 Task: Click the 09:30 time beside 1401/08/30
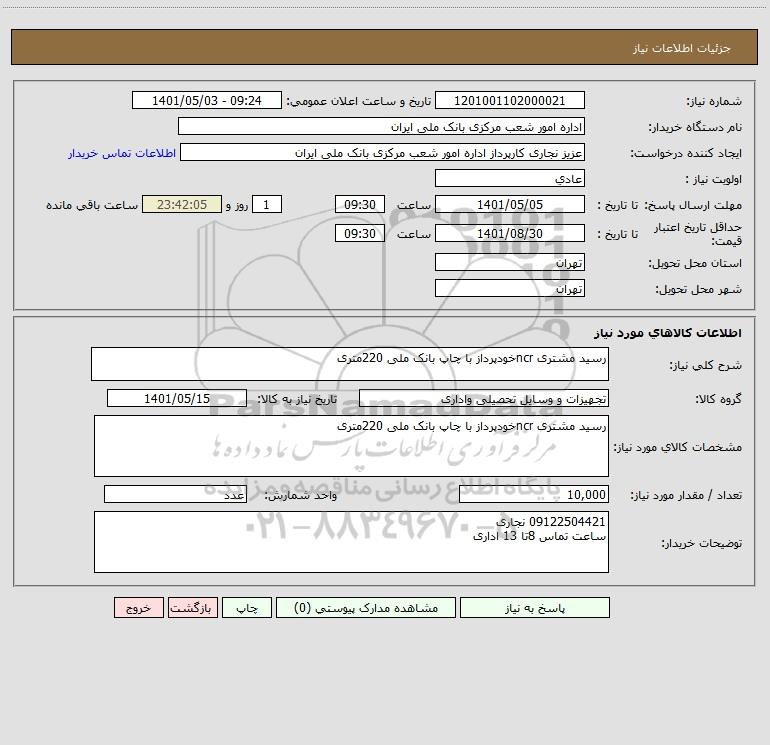tap(360, 233)
